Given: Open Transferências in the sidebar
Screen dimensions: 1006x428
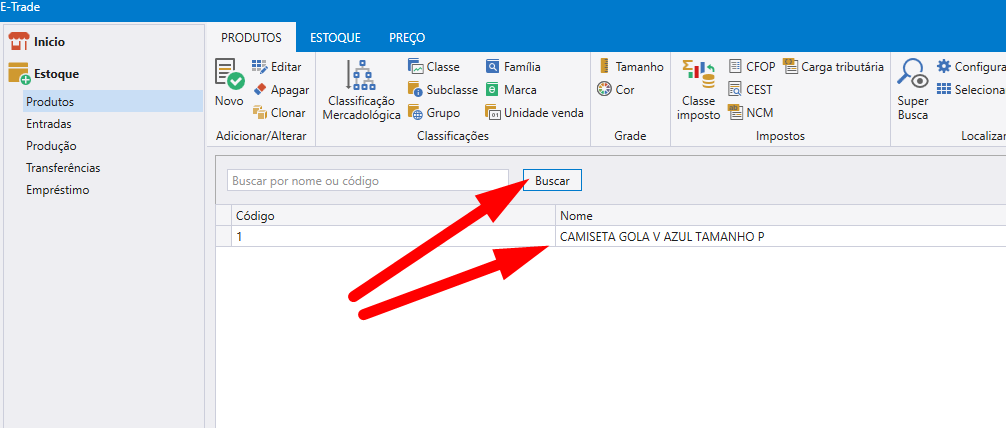Looking at the screenshot, I should (63, 168).
